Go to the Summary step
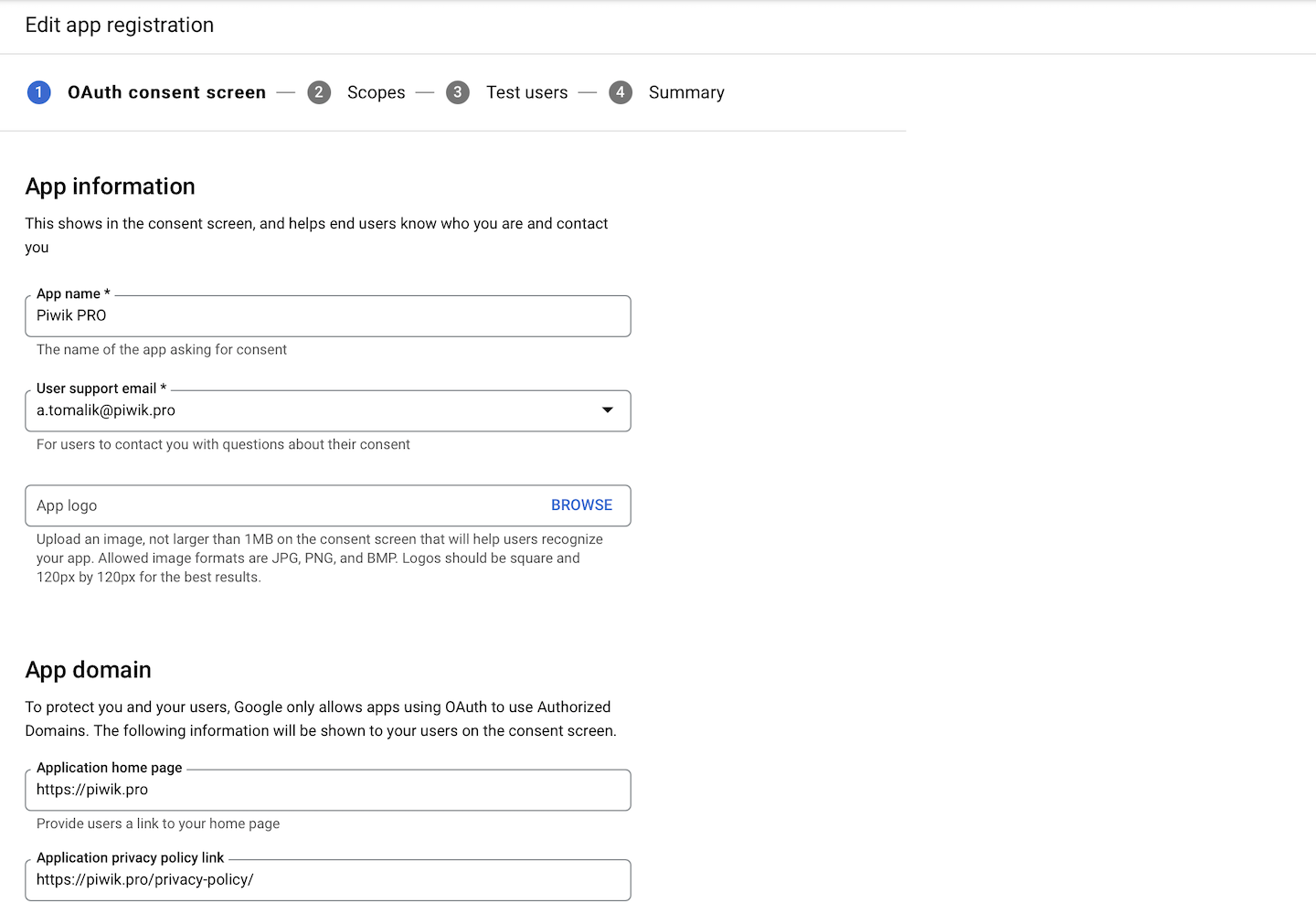Image resolution: width=1316 pixels, height=903 pixels. click(x=686, y=92)
